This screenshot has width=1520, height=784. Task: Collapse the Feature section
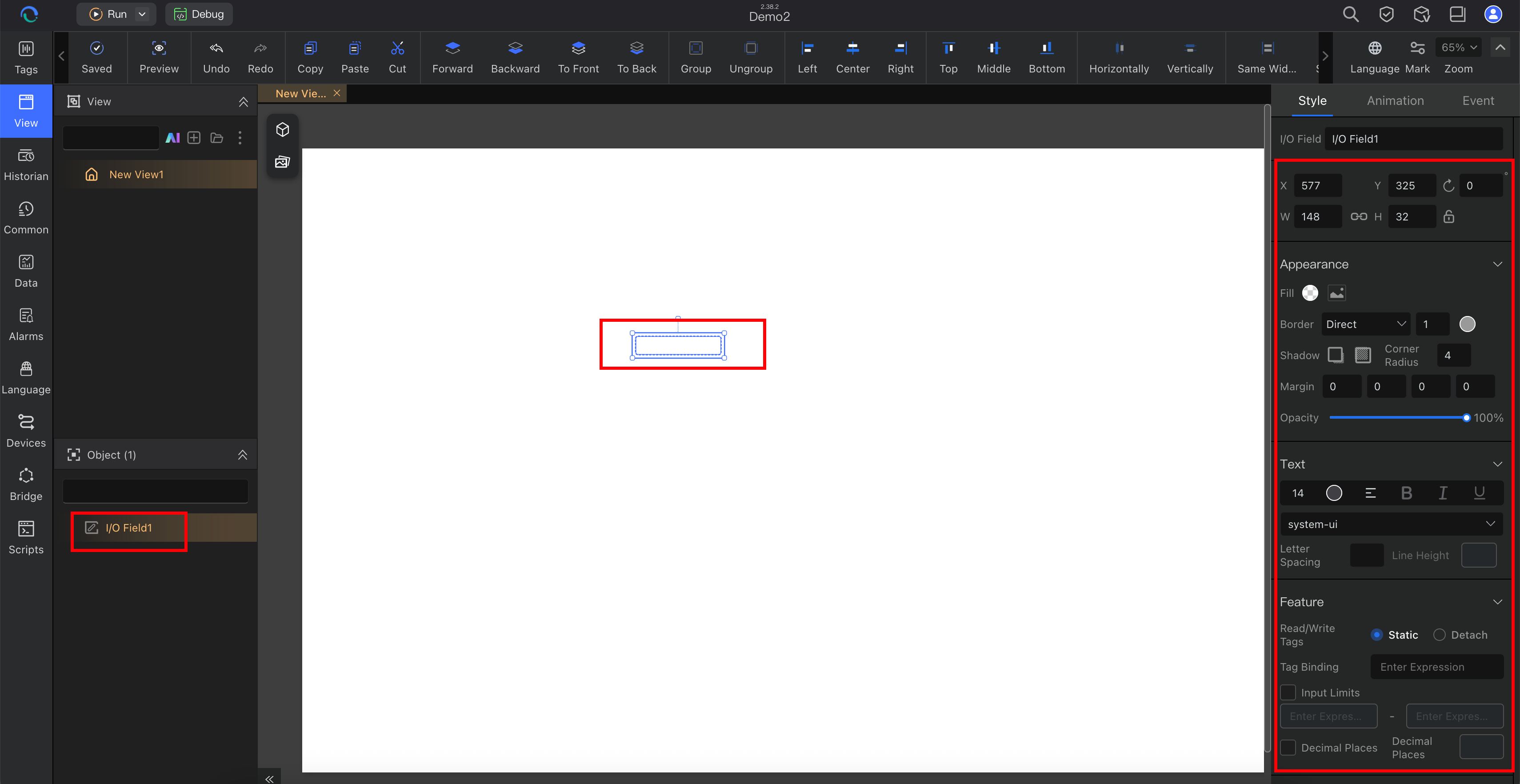coord(1498,602)
